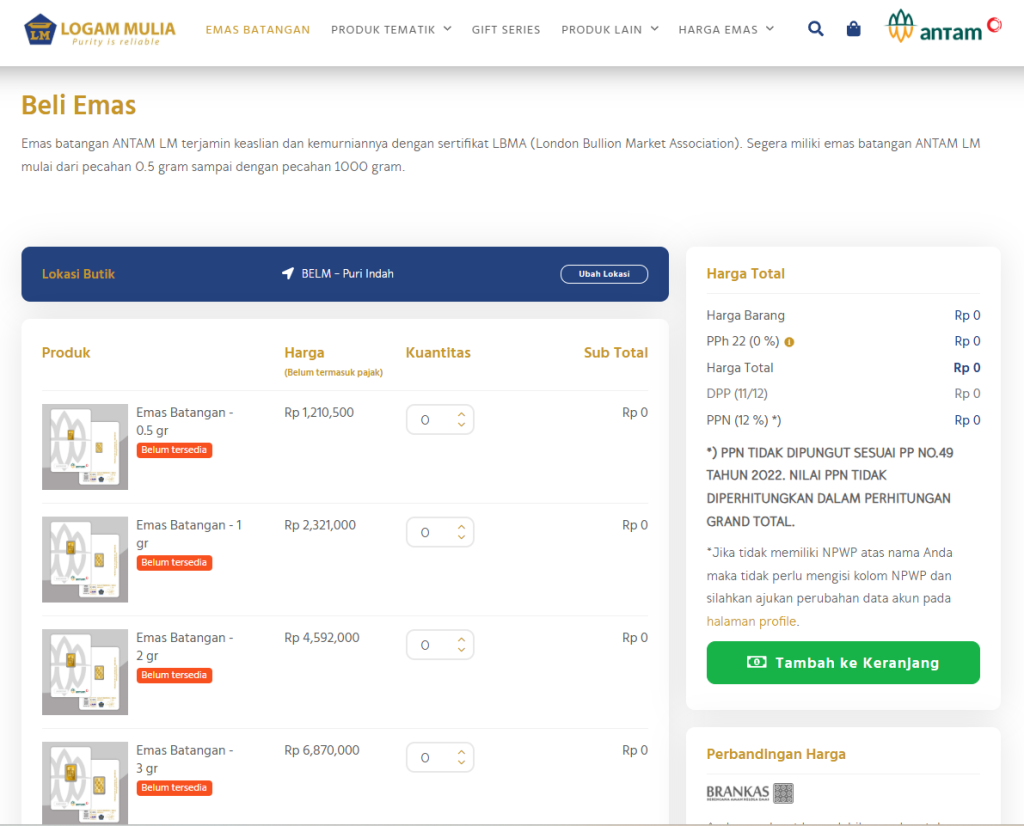
Task: Open the shopping bag cart icon
Action: click(853, 29)
